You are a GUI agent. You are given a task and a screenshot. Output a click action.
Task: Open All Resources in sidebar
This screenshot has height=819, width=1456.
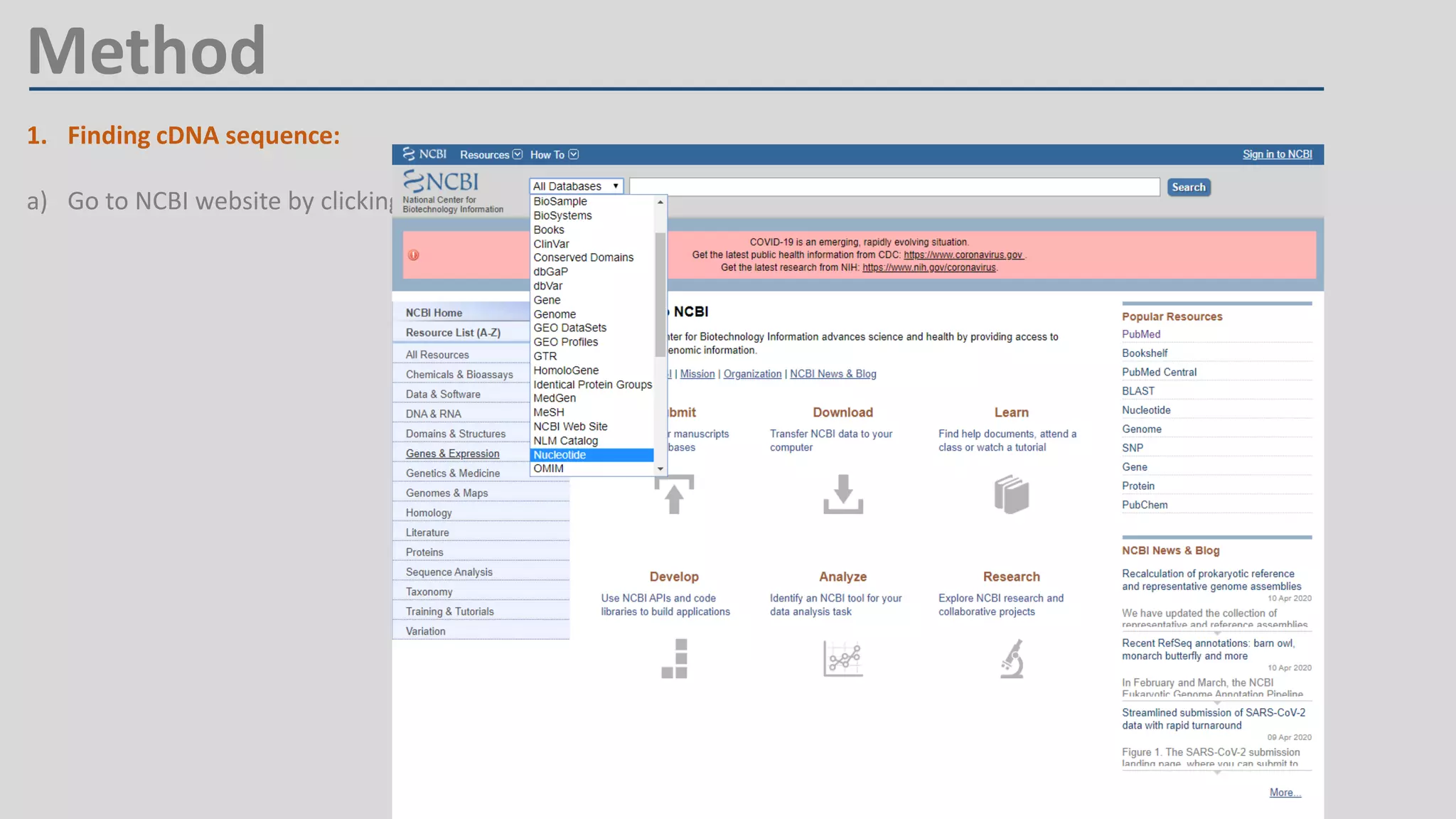tap(461, 355)
